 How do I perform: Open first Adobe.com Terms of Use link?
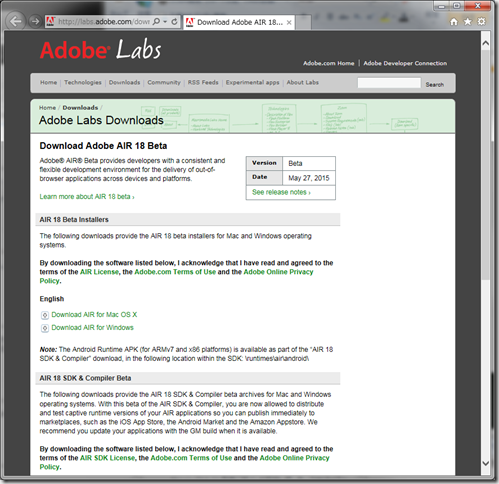(x=175, y=272)
